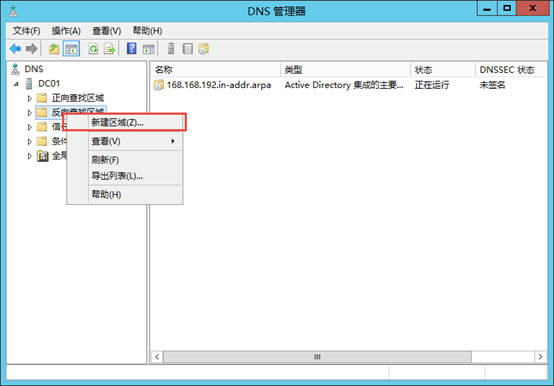The image size is (554, 386).
Task: Open the 操作(A) menu
Action: pos(66,31)
